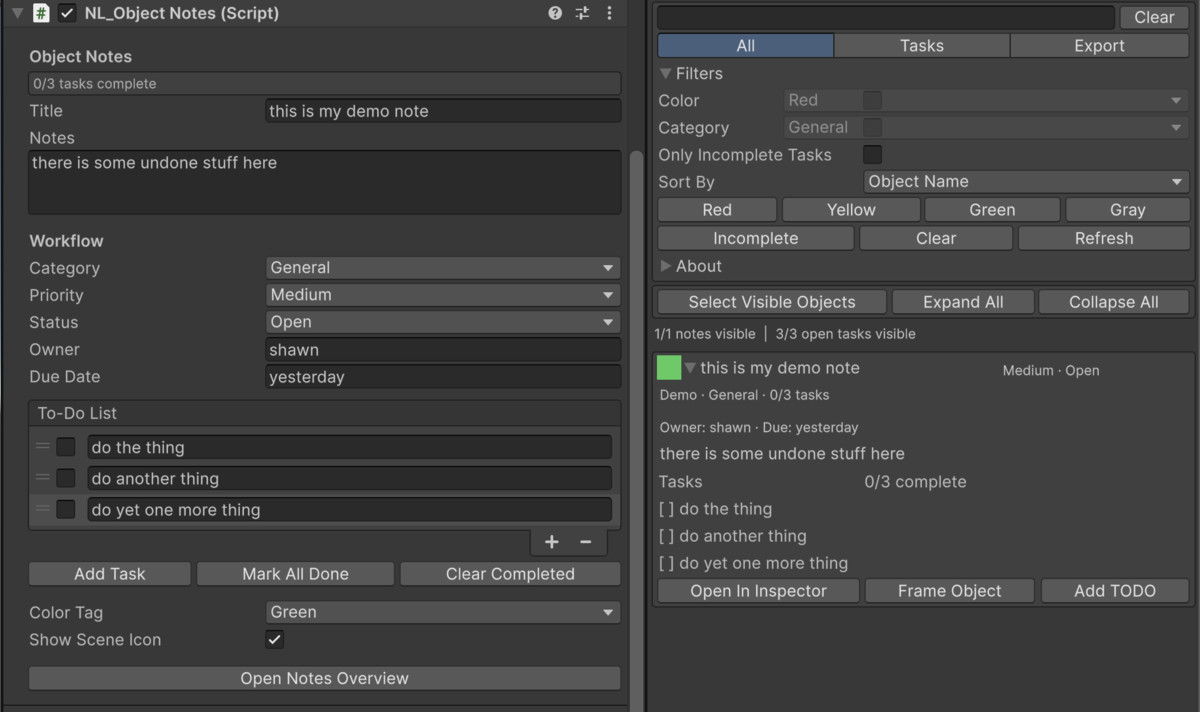This screenshot has width=1200, height=712.
Task: Click the Title field 'this is my demo note'
Action: click(443, 111)
